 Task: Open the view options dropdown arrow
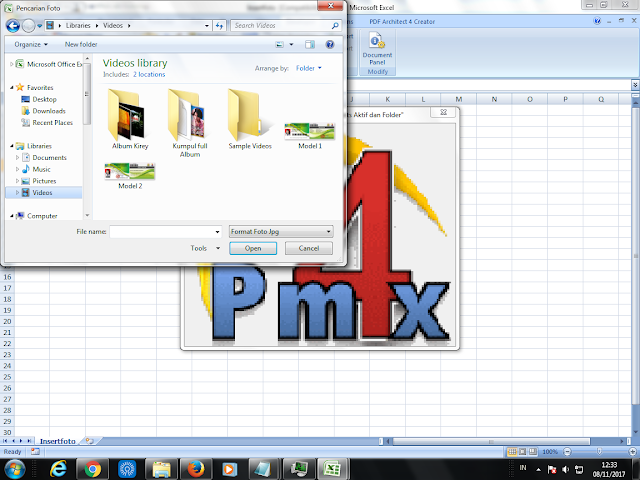pyautogui.click(x=291, y=44)
